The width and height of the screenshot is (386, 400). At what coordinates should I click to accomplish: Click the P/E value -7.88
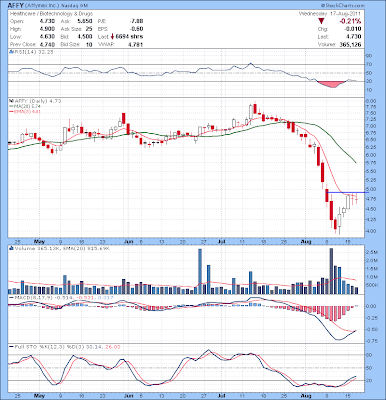[136, 21]
